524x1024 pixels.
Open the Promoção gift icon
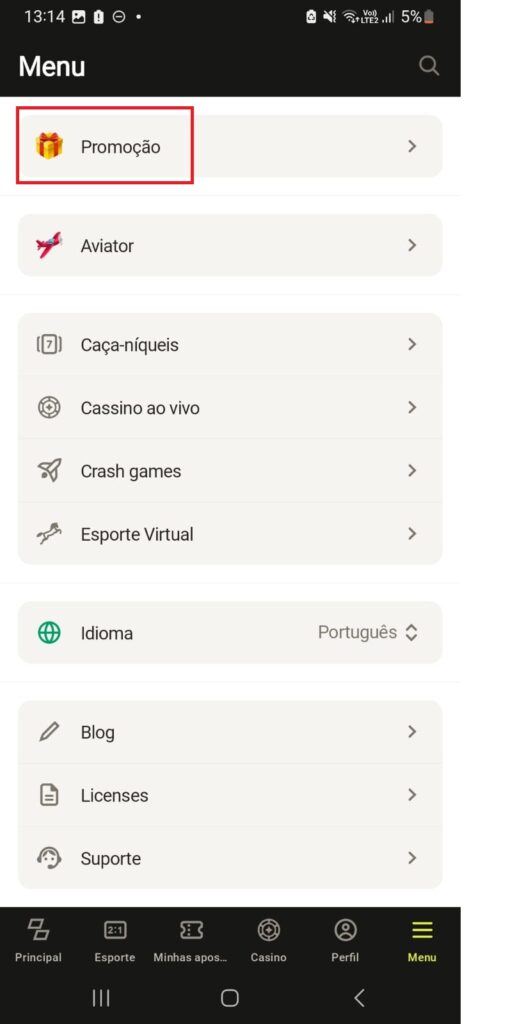(x=49, y=146)
